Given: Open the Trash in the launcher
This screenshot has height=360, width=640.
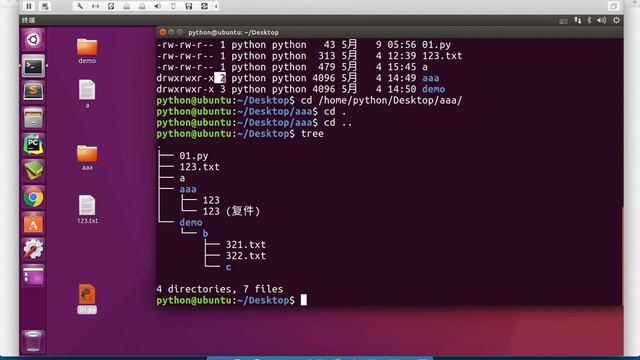Looking at the screenshot, I should (33, 341).
